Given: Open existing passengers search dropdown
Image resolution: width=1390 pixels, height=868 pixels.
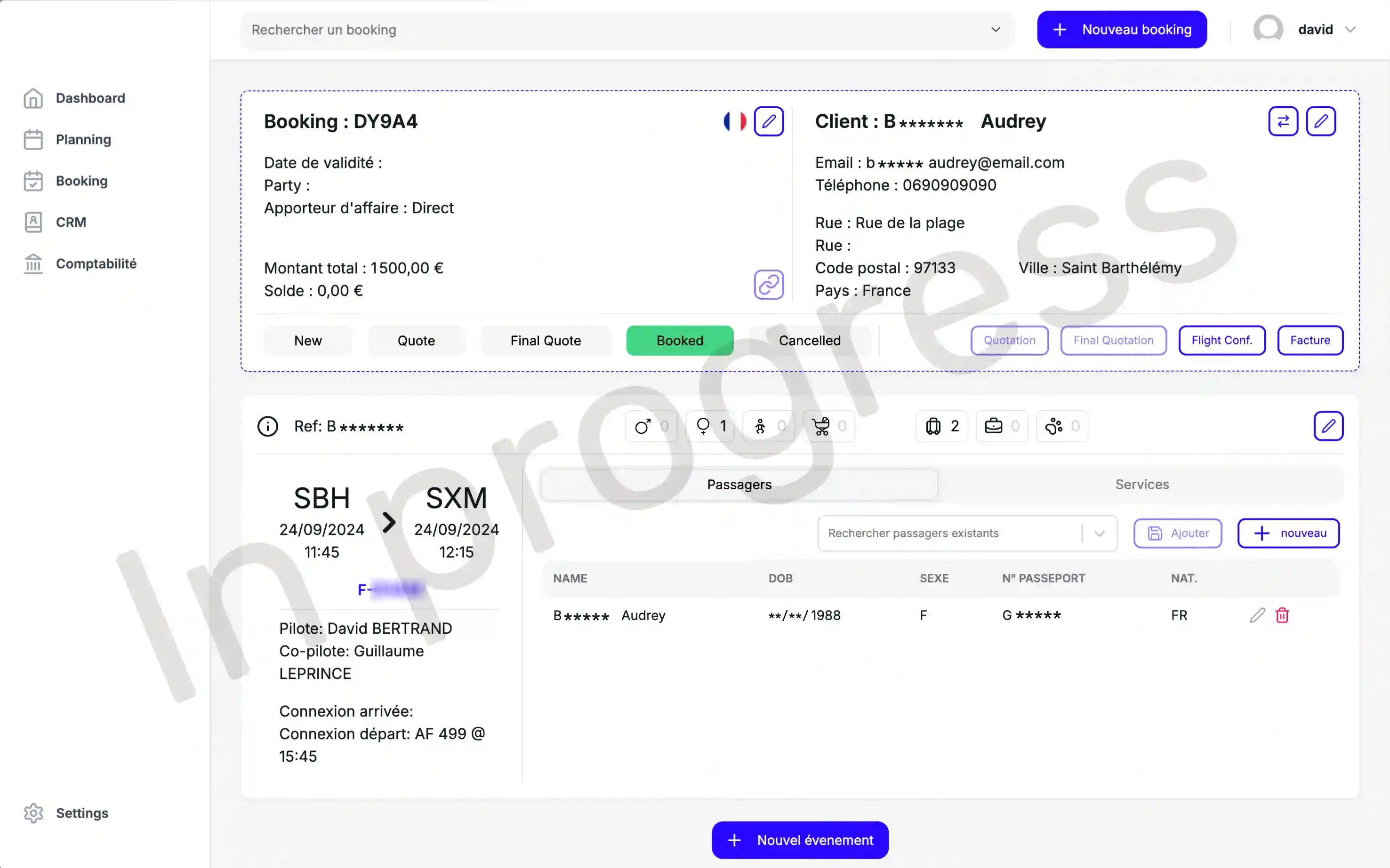Looking at the screenshot, I should coord(1100,534).
